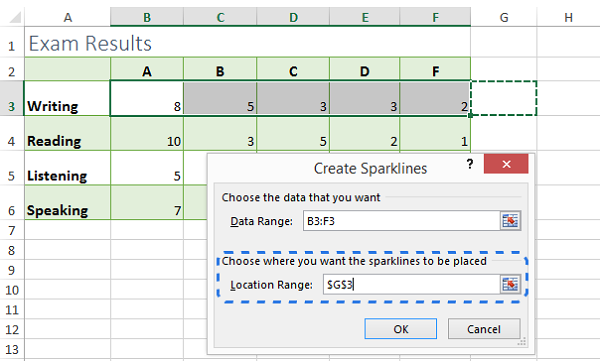
Task: Click the selection fill handle square
Action: (x=470, y=115)
